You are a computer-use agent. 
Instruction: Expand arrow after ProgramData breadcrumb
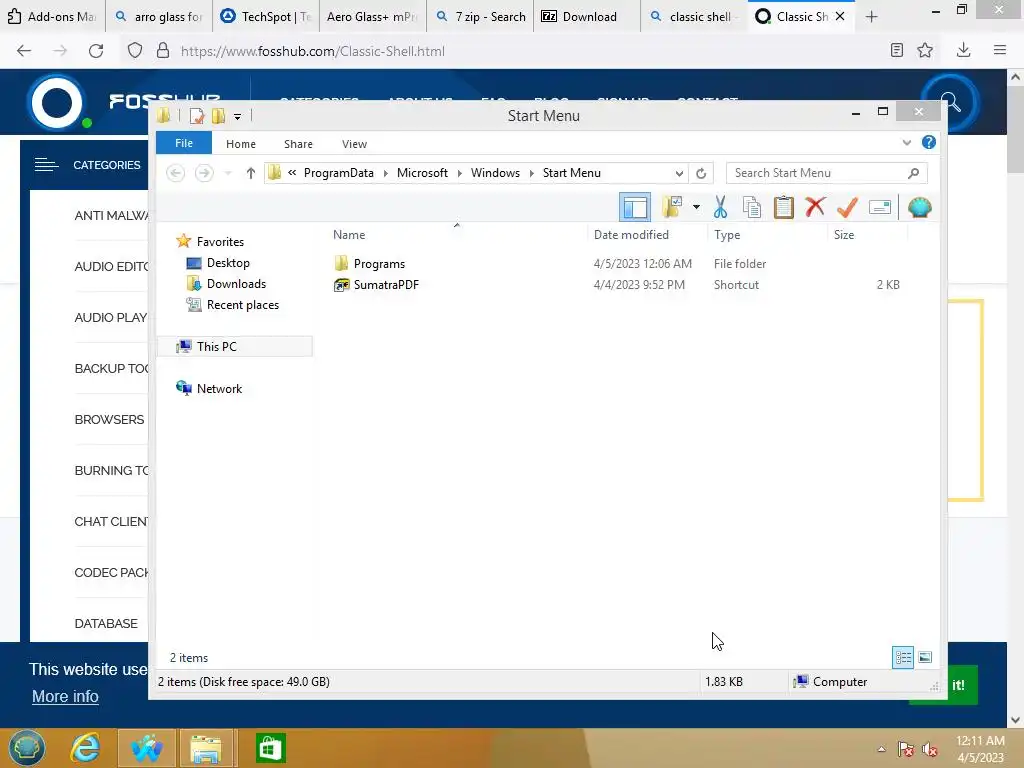pos(385,173)
